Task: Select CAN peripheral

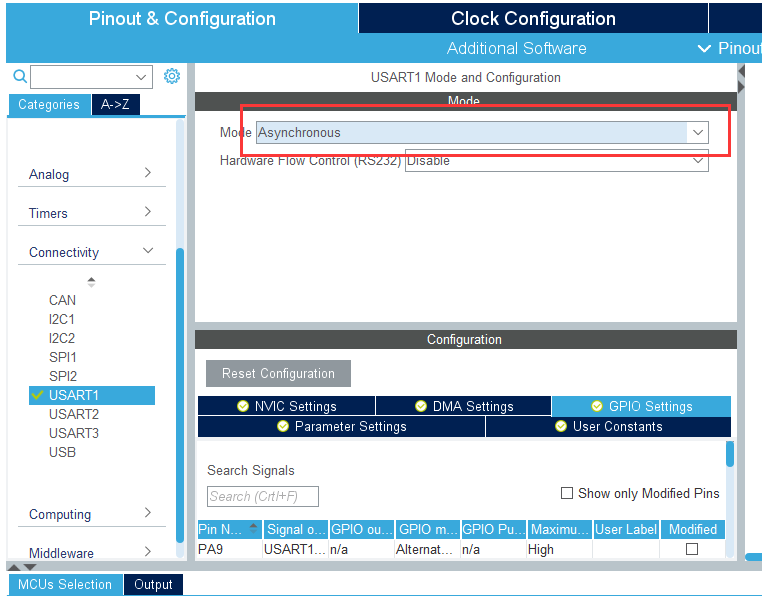Action: click(62, 300)
